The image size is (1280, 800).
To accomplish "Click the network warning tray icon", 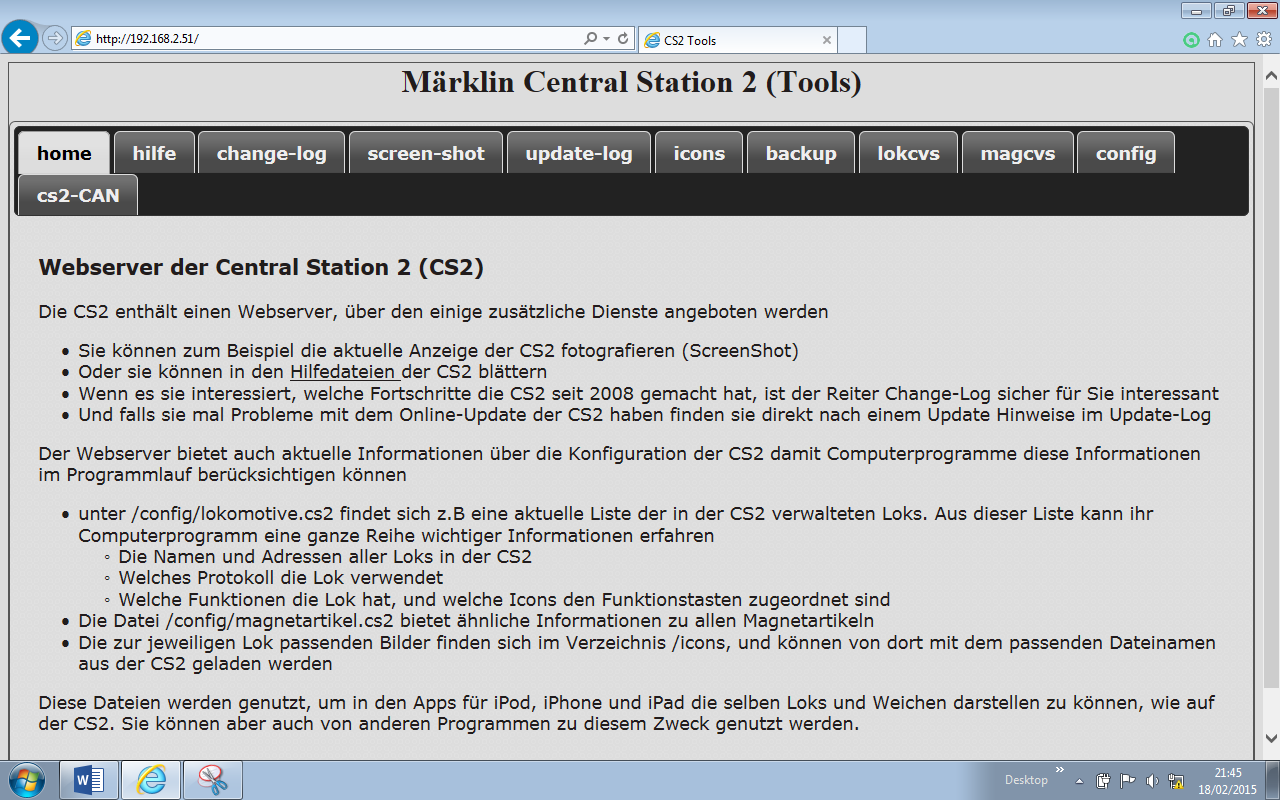I will pos(1176,781).
